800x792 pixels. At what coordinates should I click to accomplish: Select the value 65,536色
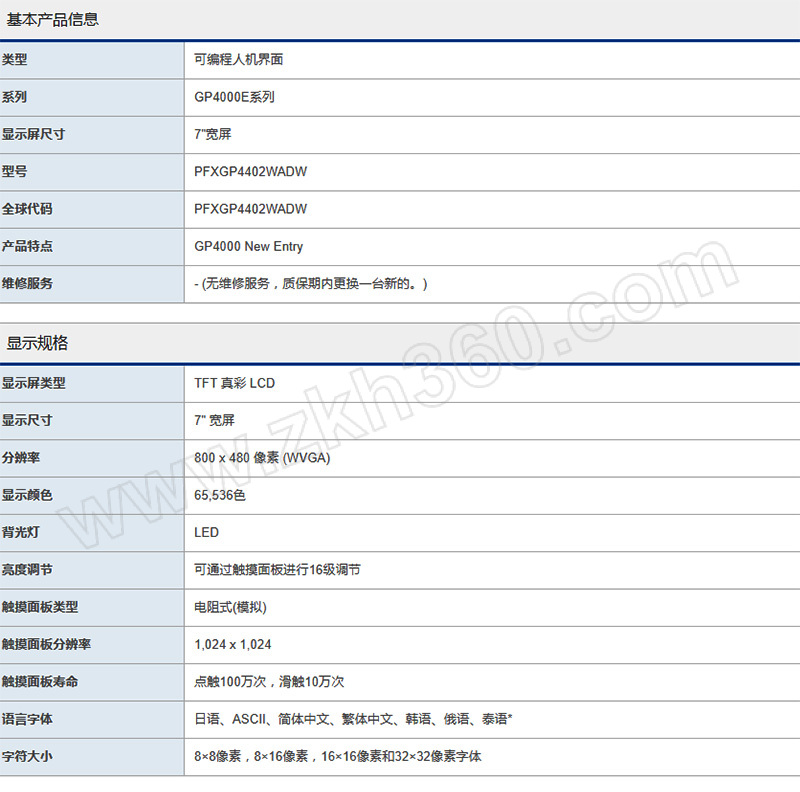pyautogui.click(x=220, y=495)
